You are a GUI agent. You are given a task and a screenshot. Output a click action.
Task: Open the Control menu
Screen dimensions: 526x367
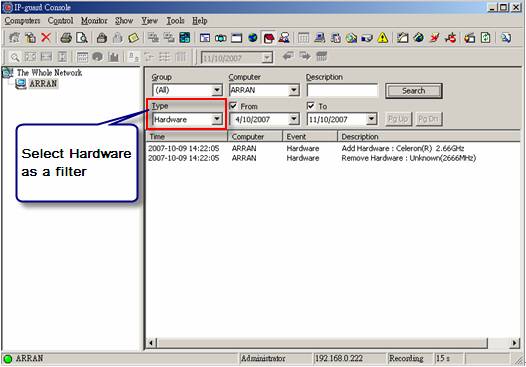(60, 21)
